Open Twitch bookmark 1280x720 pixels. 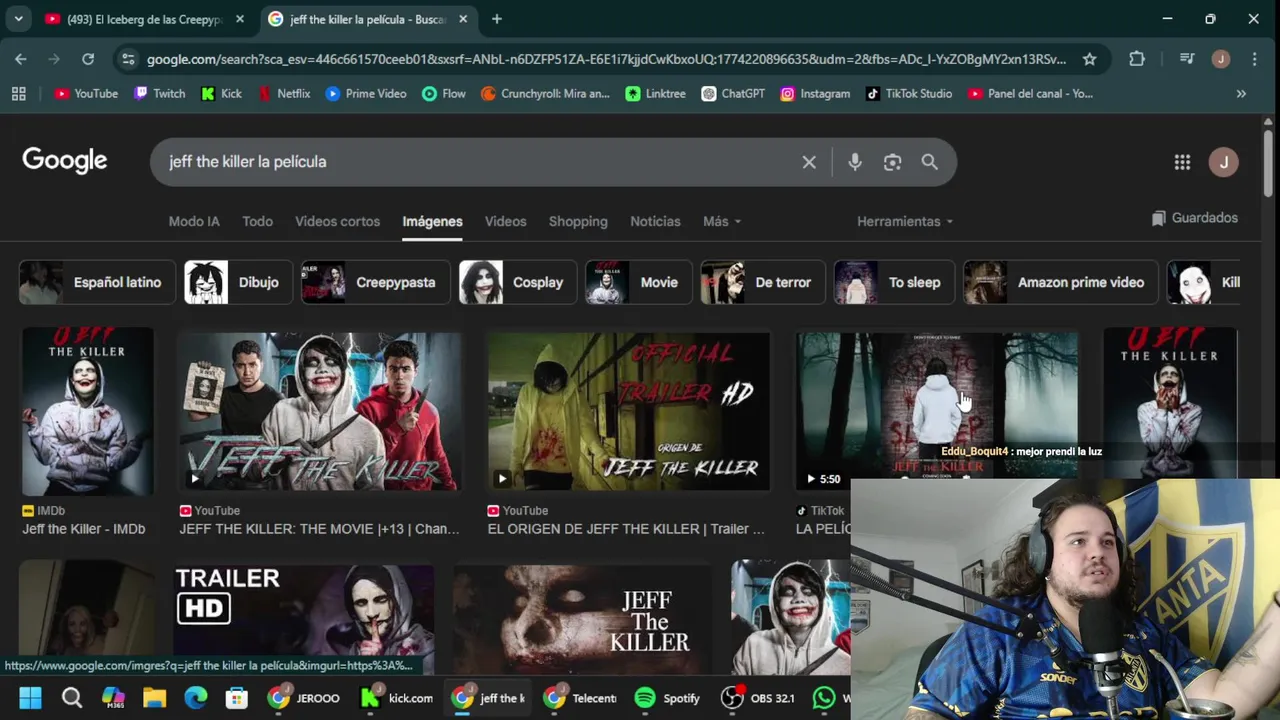coord(160,93)
